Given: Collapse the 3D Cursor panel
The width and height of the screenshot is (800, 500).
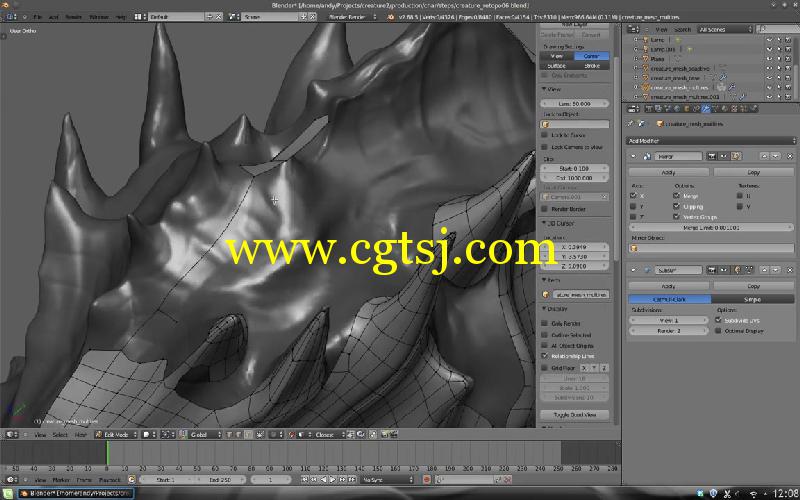Looking at the screenshot, I should 544,223.
